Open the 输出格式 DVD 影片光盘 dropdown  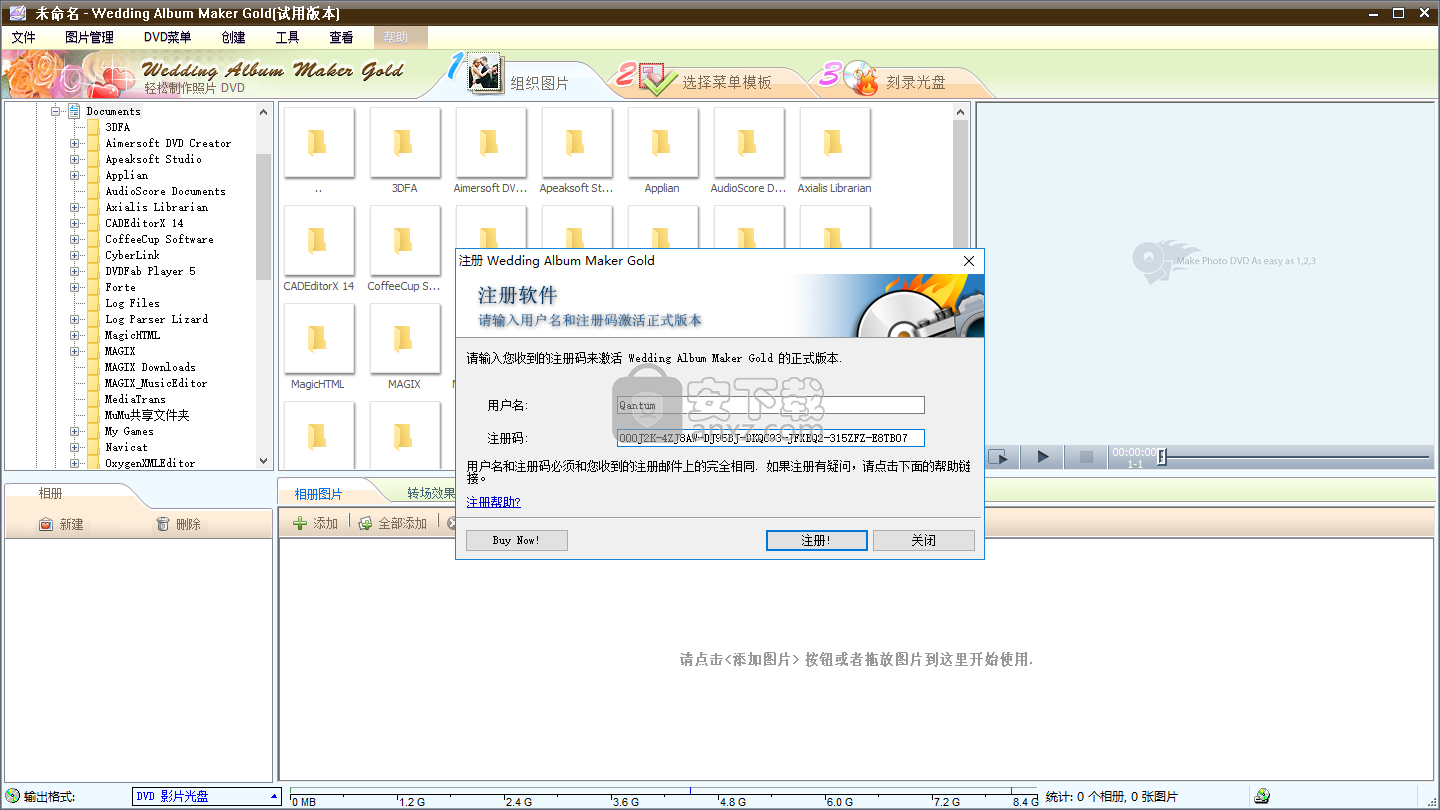[207, 797]
